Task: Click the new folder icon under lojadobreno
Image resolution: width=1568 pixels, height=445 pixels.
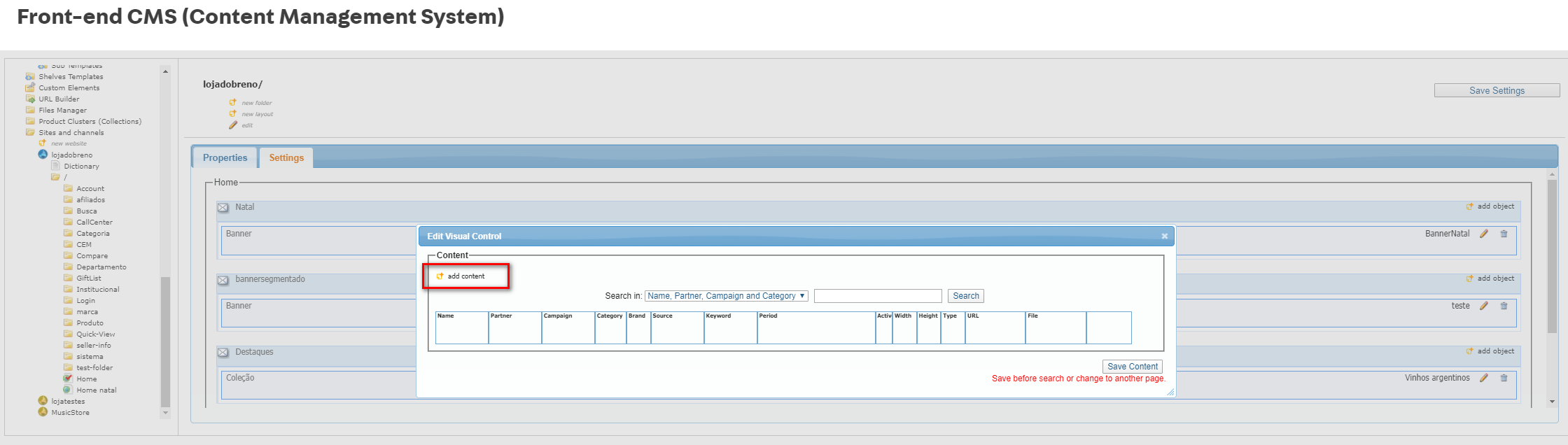Action: tap(233, 103)
